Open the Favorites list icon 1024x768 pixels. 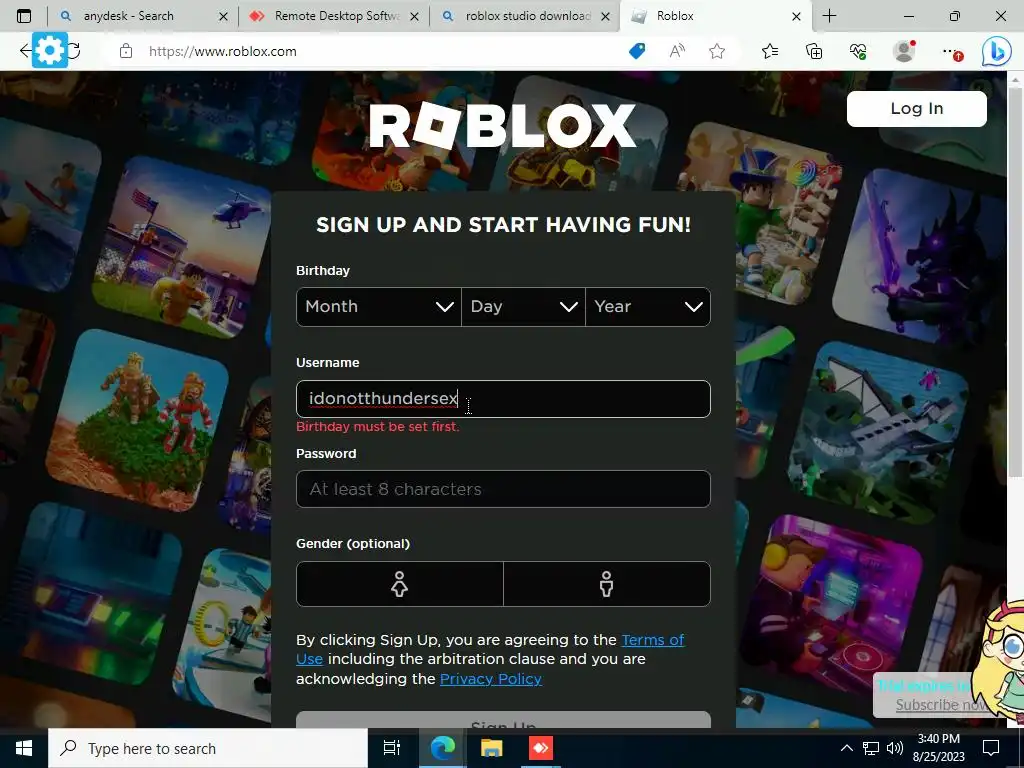(770, 51)
